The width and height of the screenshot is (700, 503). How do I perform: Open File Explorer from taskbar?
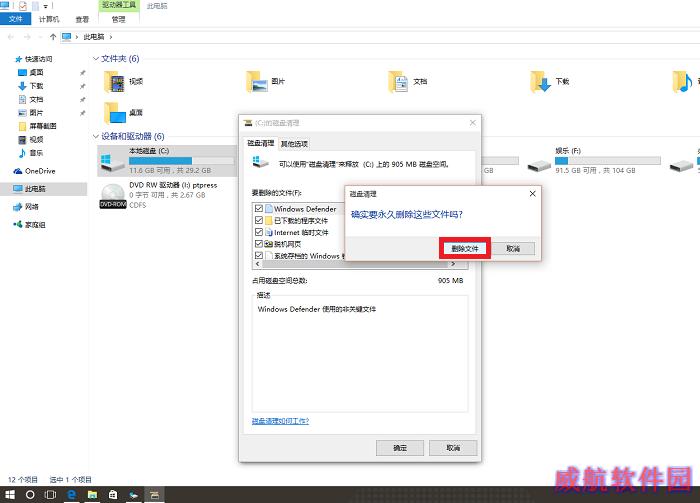click(92, 495)
